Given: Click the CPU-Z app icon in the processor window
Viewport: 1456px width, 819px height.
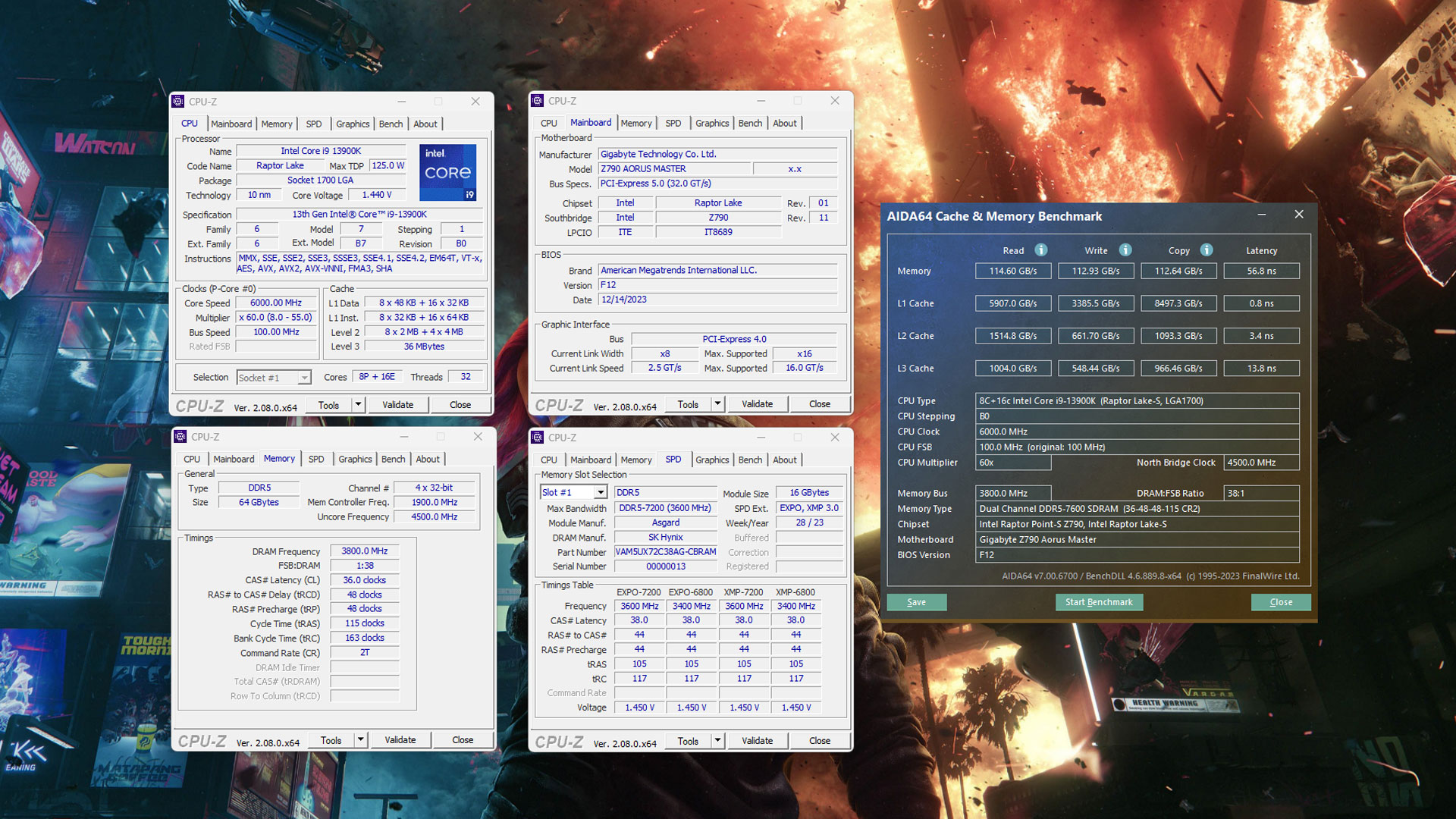Looking at the screenshot, I should click(x=178, y=101).
